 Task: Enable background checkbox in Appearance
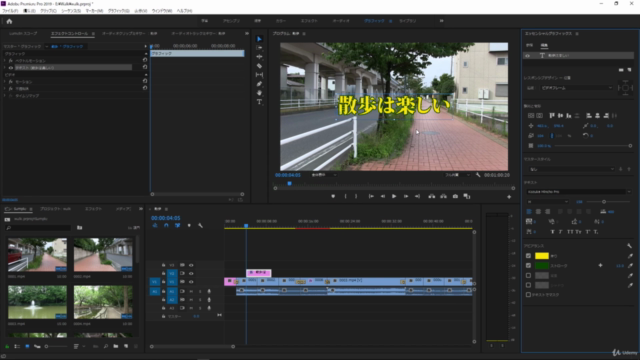point(528,276)
